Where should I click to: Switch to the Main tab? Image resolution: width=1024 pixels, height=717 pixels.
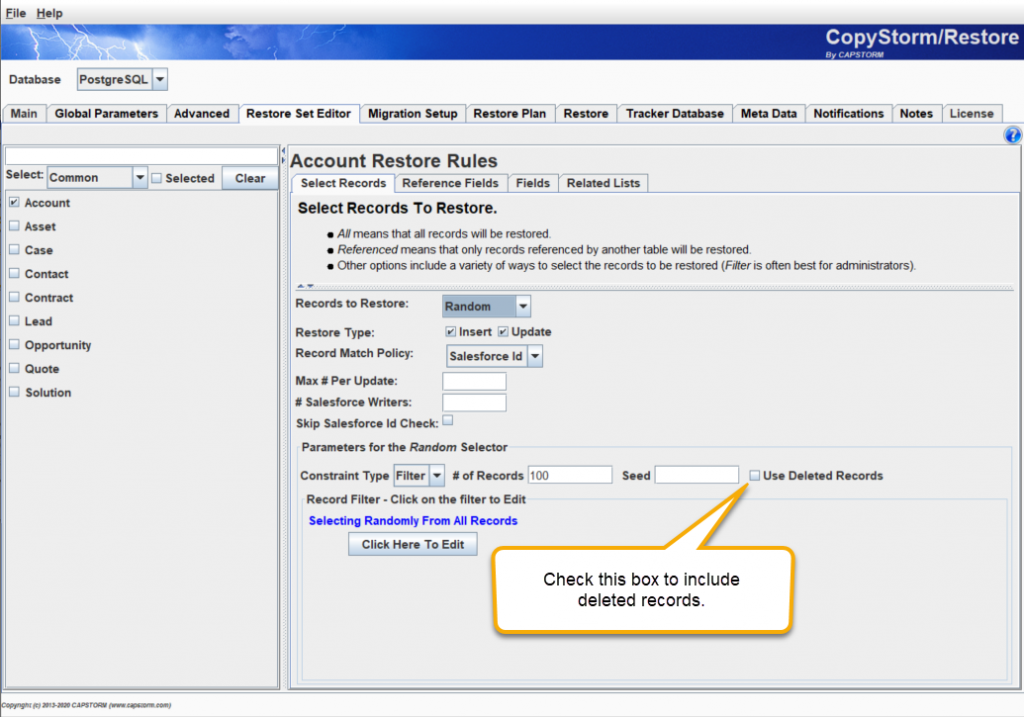pyautogui.click(x=24, y=114)
